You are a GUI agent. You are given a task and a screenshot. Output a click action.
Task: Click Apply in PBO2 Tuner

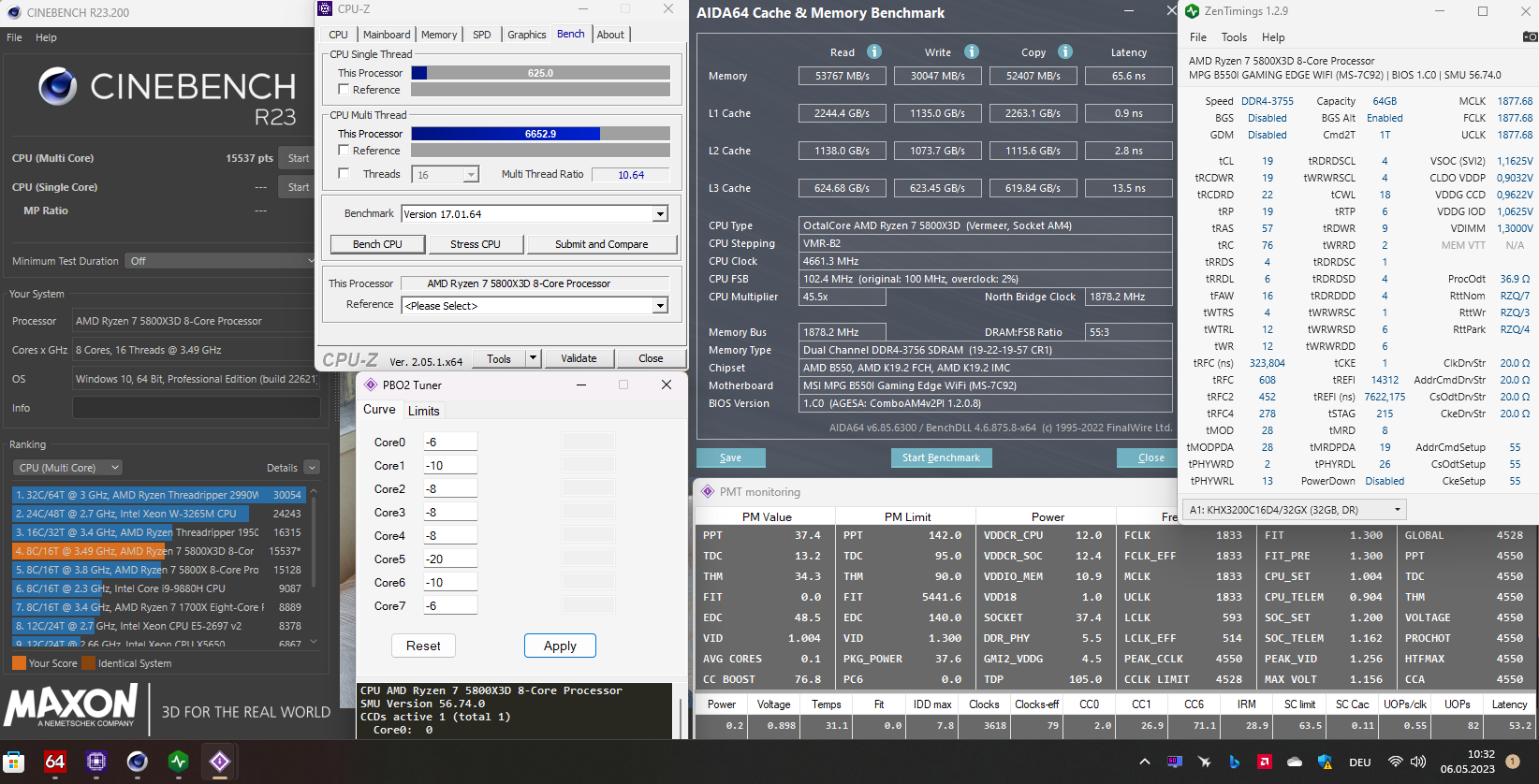(560, 646)
